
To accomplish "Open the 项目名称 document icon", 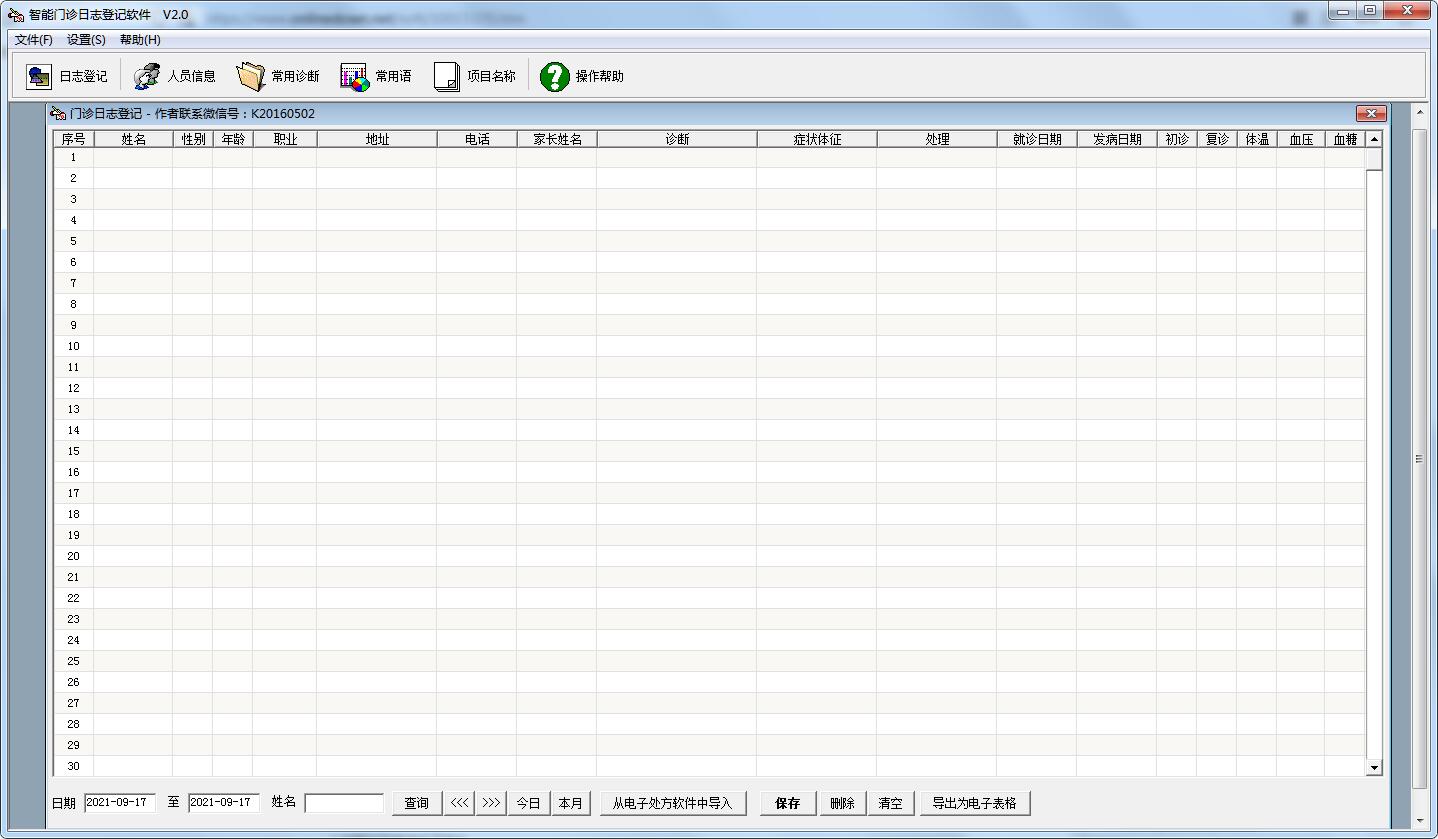I will 447,76.
